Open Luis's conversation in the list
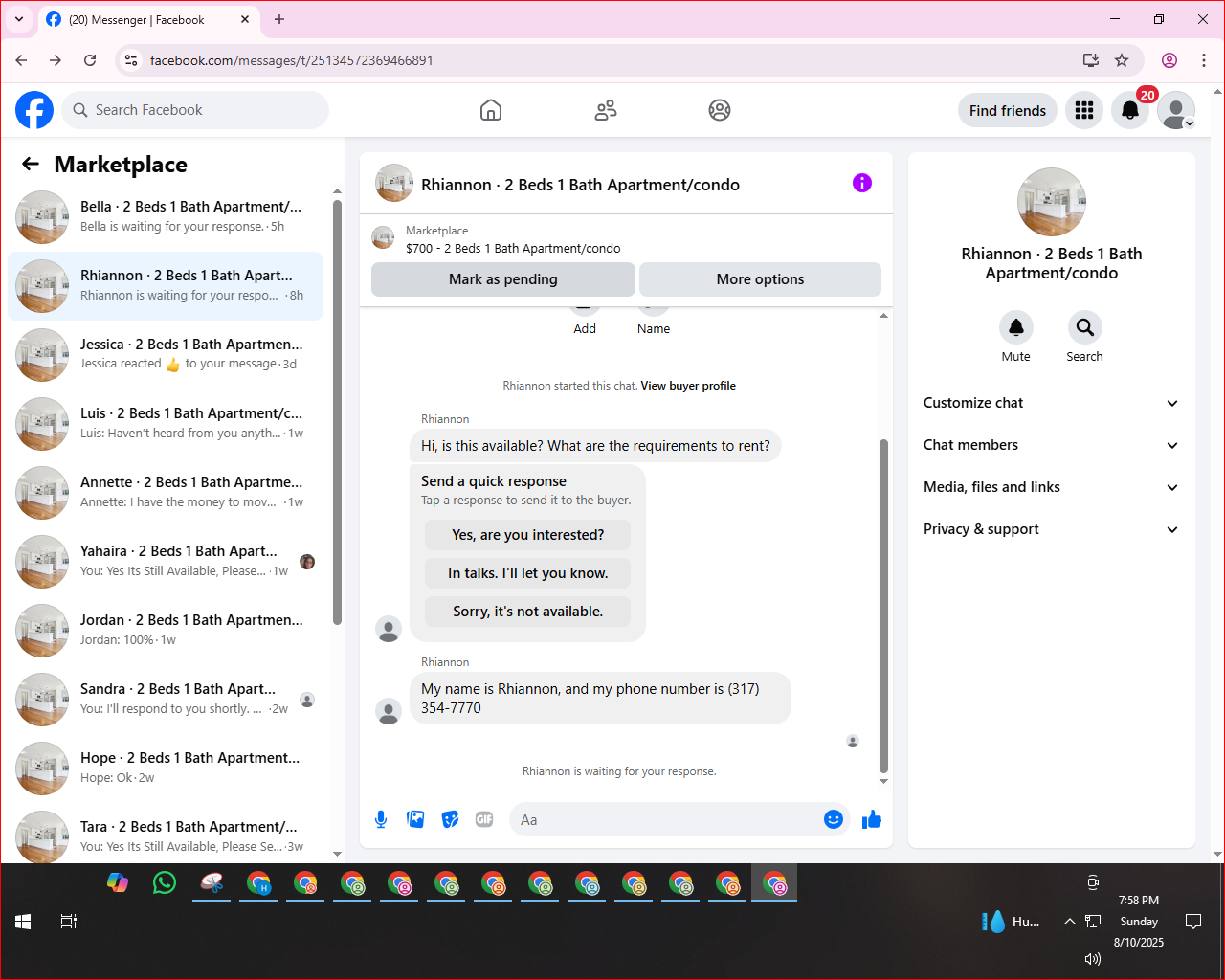The image size is (1225, 980). [165, 424]
